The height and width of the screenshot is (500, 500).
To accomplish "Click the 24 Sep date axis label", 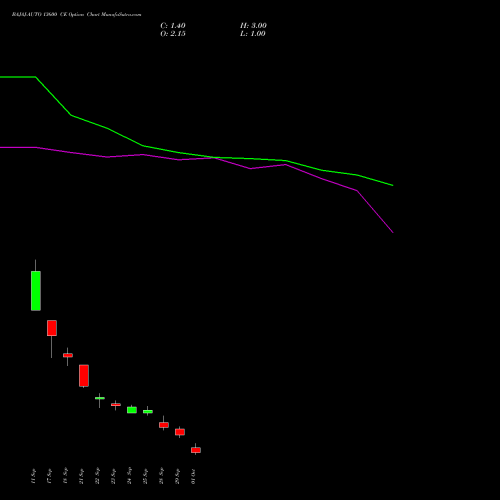I will (x=129, y=476).
